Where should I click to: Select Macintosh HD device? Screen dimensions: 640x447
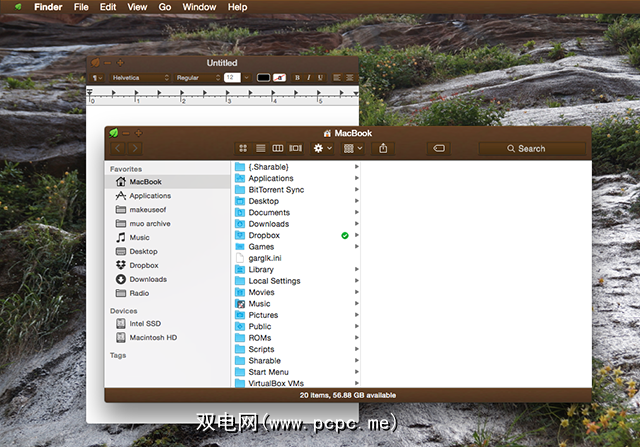167,338
